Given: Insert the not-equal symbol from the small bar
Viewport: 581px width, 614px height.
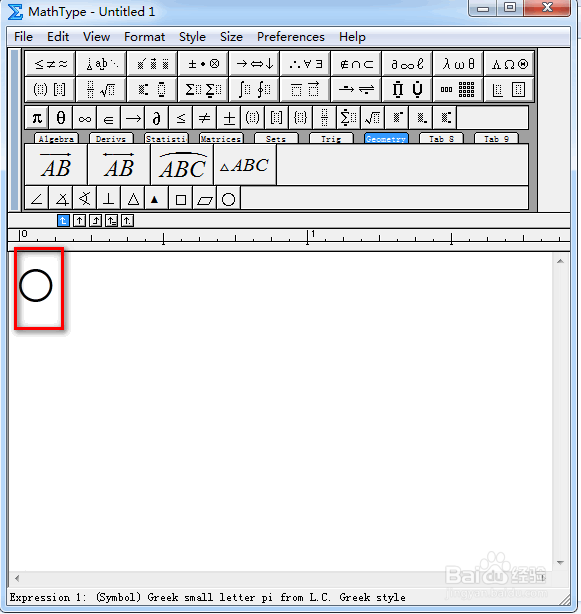Looking at the screenshot, I should click(x=205, y=117).
